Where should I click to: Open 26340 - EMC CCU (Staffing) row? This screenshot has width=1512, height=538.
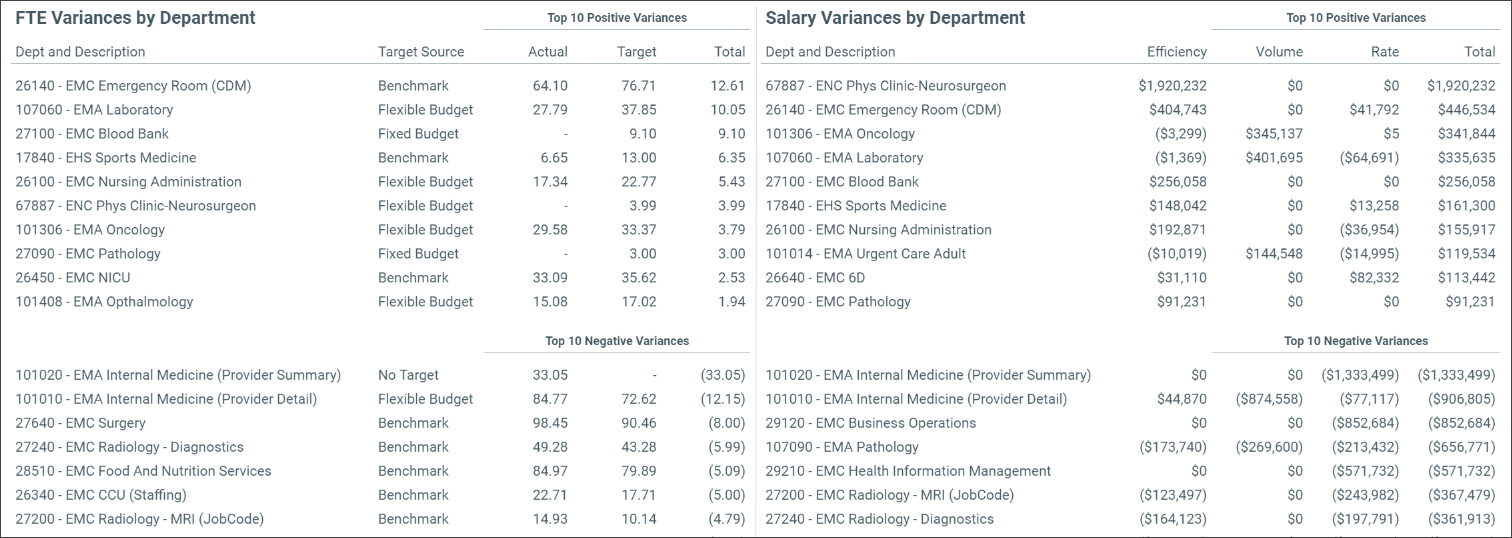pos(100,495)
